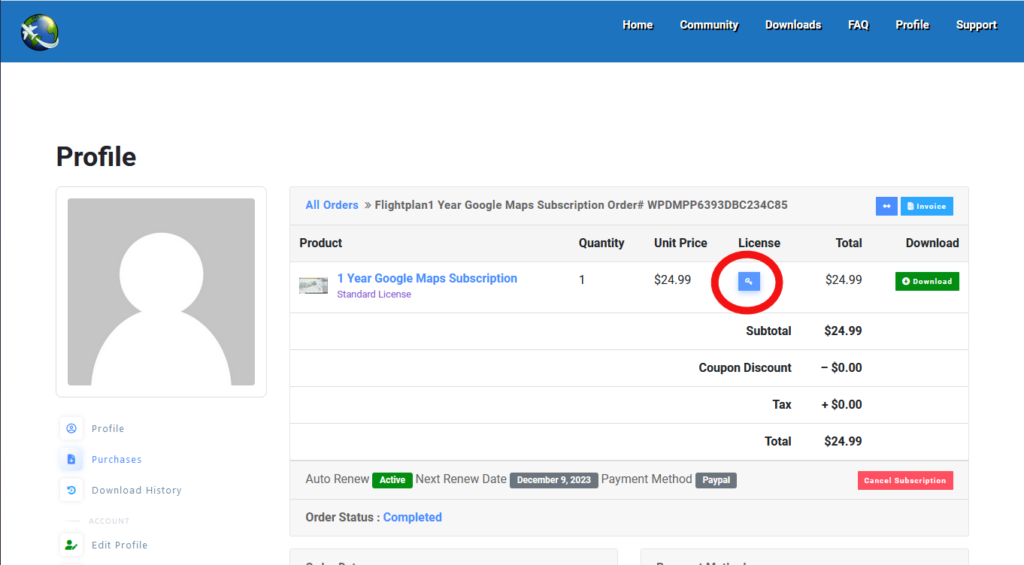
Task: Go to the Home menu item
Action: [637, 25]
